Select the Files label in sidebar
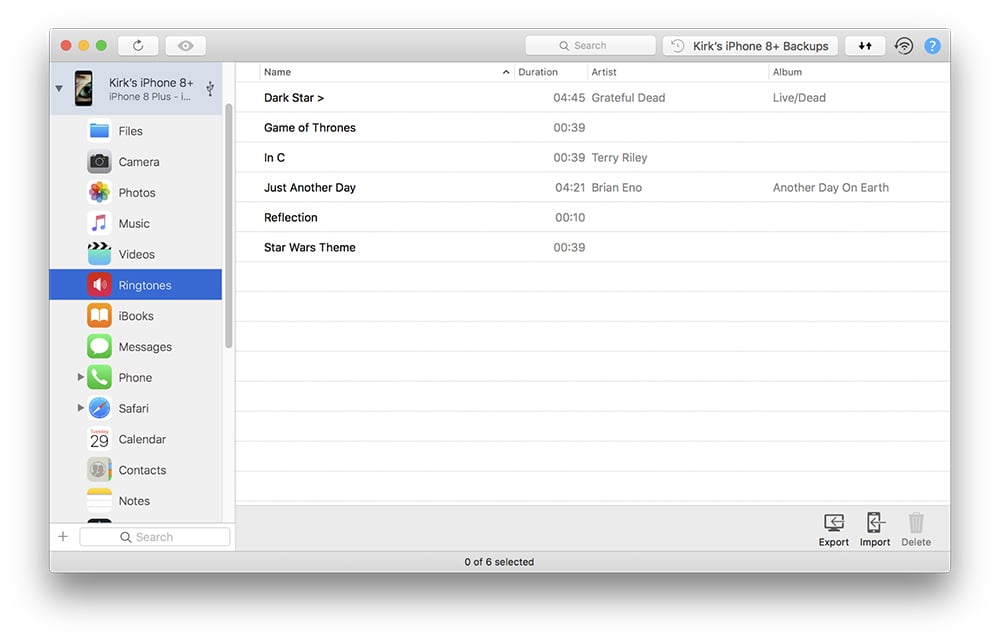The width and height of the screenshot is (1000, 643). 130,131
